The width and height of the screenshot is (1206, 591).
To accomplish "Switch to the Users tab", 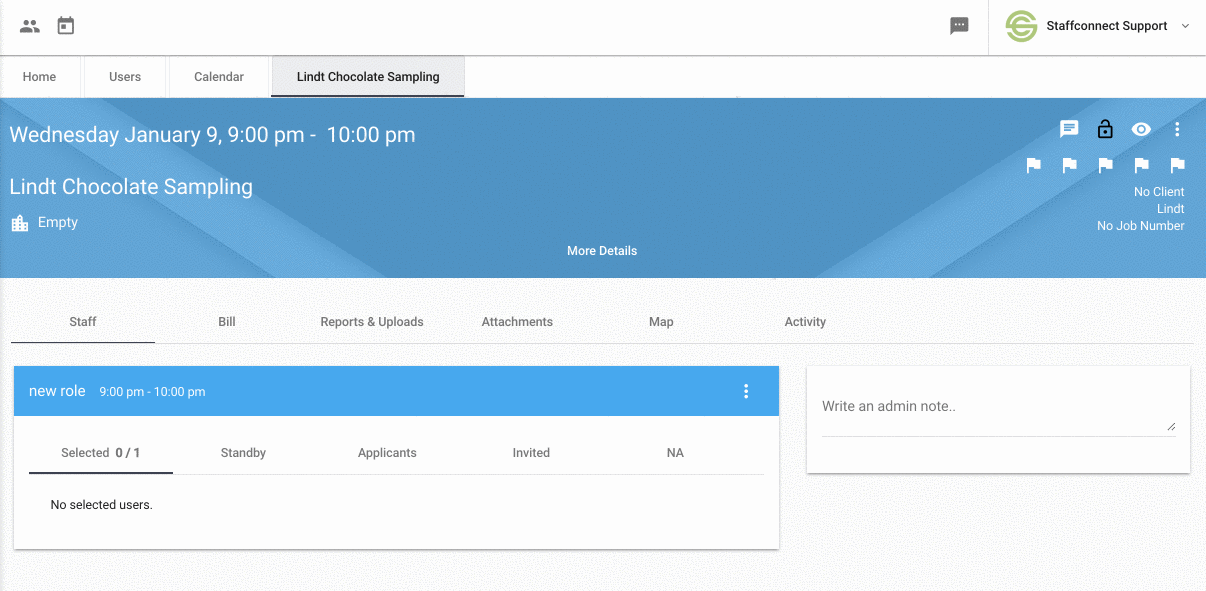I will pyautogui.click(x=125, y=77).
